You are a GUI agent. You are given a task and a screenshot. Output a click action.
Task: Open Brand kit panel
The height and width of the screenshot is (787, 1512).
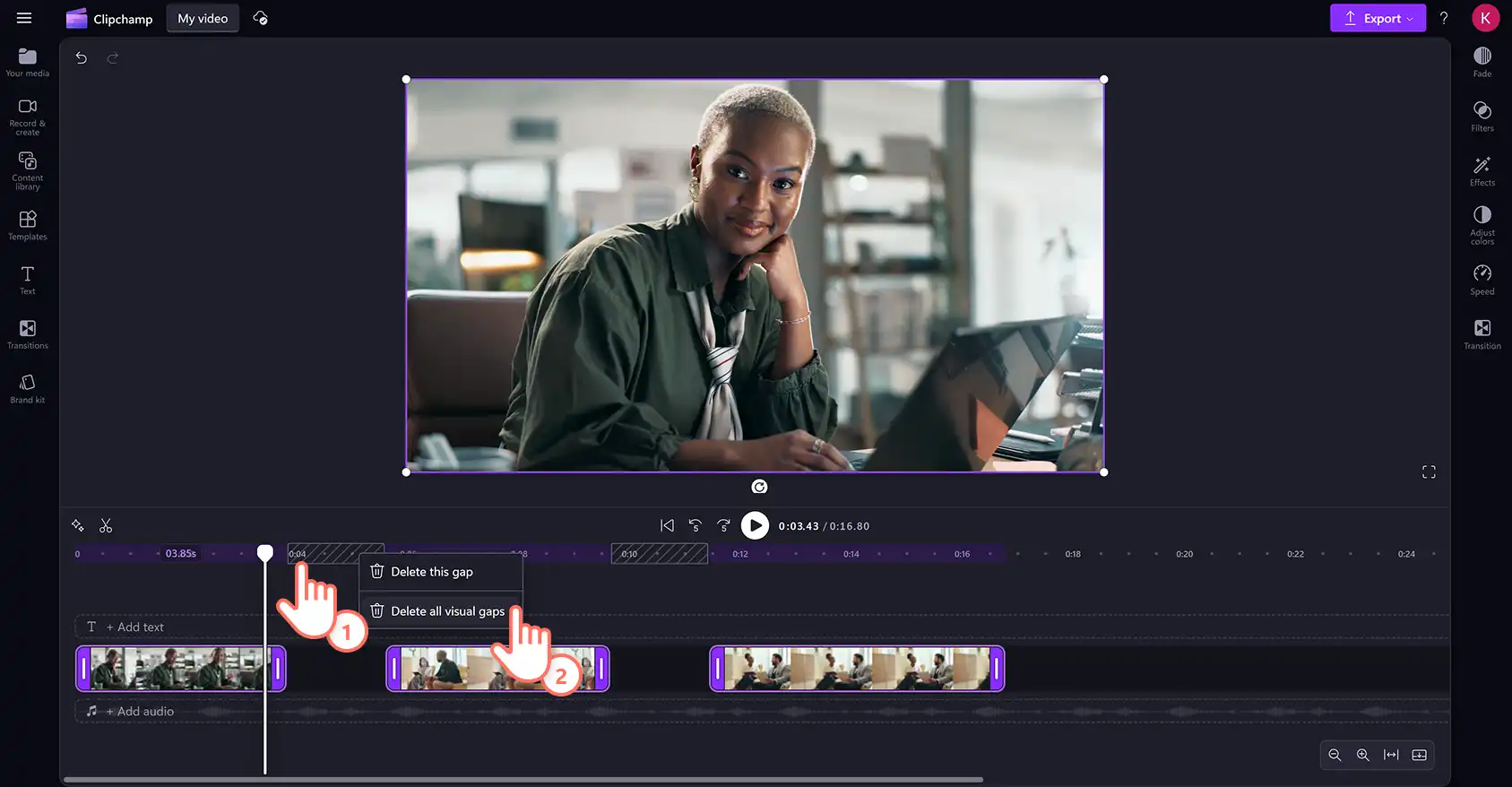click(28, 389)
